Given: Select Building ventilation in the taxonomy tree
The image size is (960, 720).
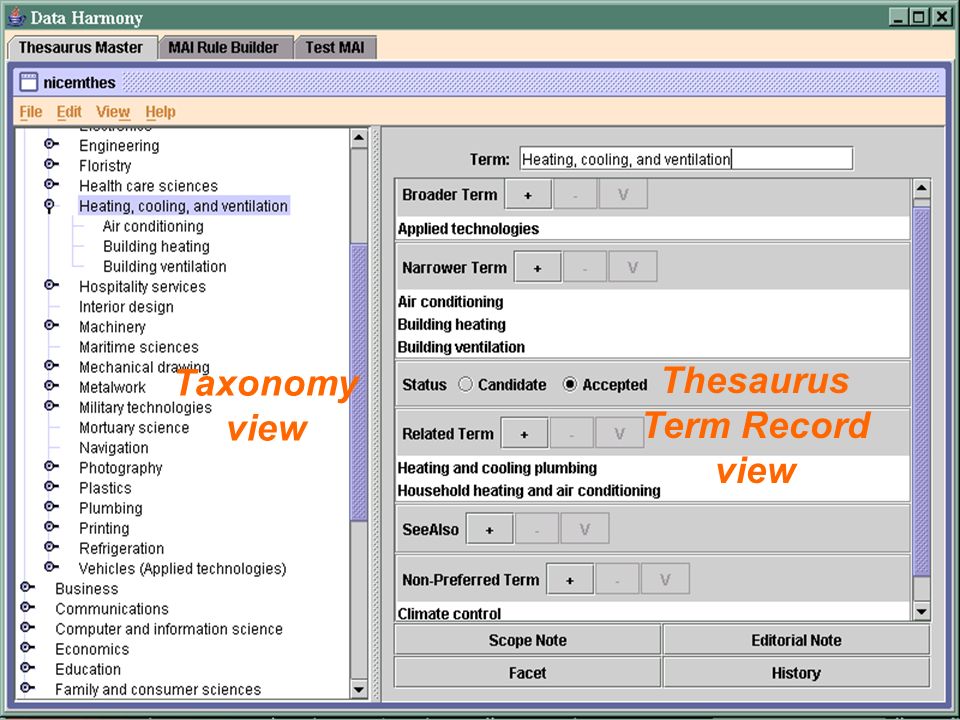Looking at the screenshot, I should 165,267.
